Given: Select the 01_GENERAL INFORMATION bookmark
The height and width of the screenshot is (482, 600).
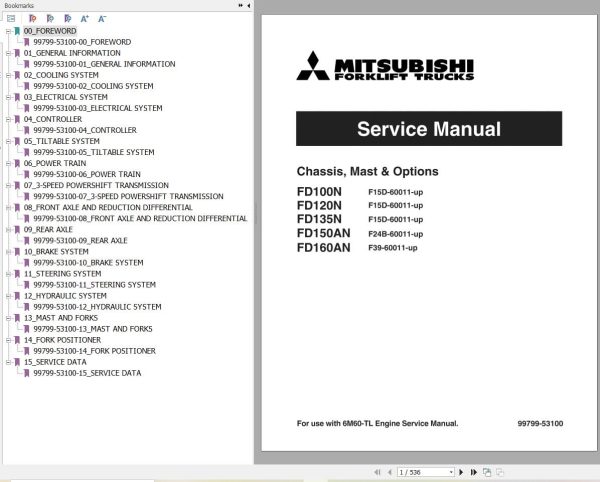Looking at the screenshot, I should pos(72,53).
